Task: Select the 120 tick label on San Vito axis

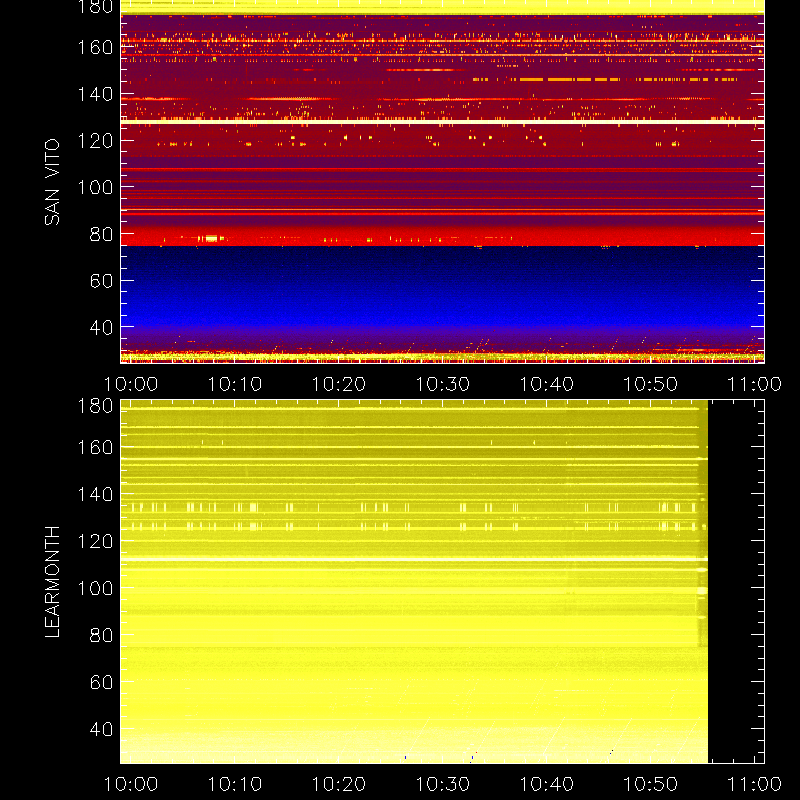Action: tap(95, 141)
